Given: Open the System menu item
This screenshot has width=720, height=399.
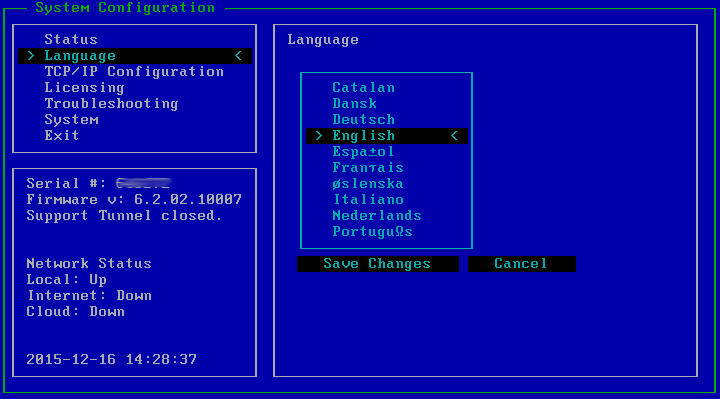Looking at the screenshot, I should [71, 120].
